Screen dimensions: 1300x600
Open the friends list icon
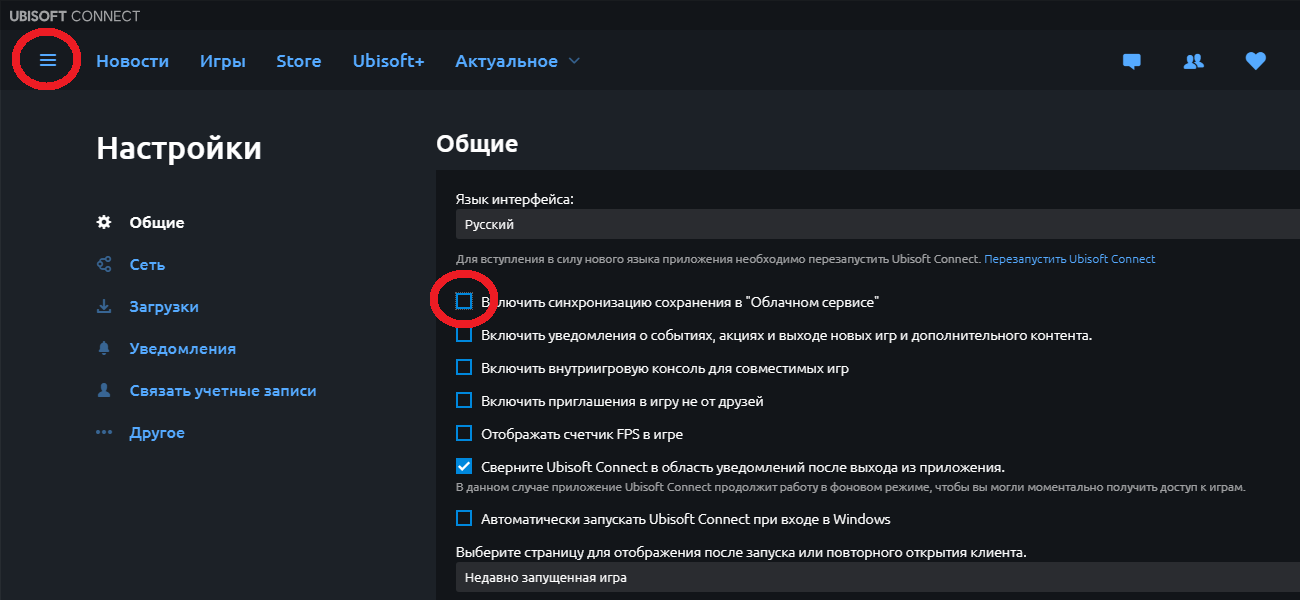(x=1193, y=61)
